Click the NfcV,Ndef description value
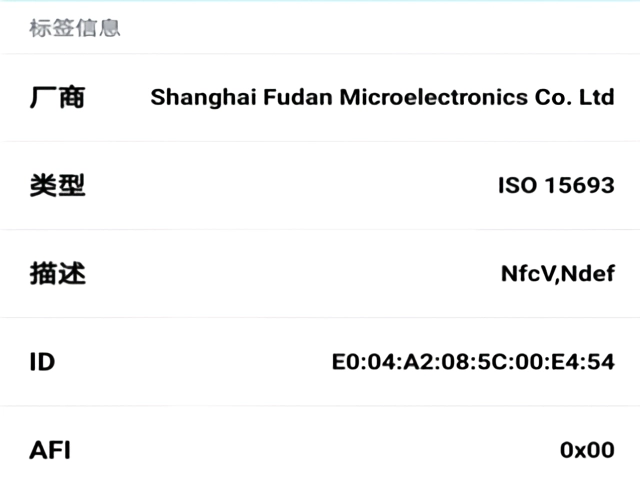 tap(557, 274)
